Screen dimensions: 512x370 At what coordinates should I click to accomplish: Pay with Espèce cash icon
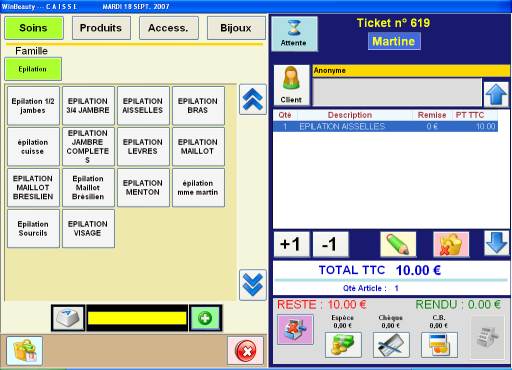pyautogui.click(x=343, y=345)
